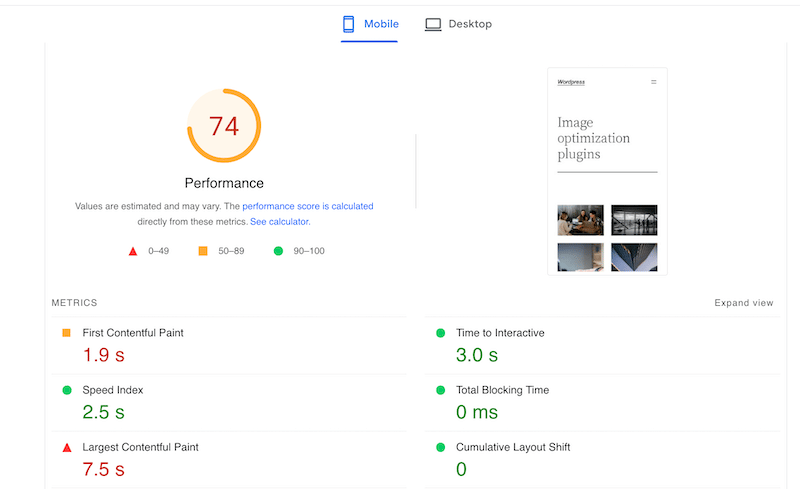Click the green circle beside Time to Interactive
800x489 pixels.
441,333
